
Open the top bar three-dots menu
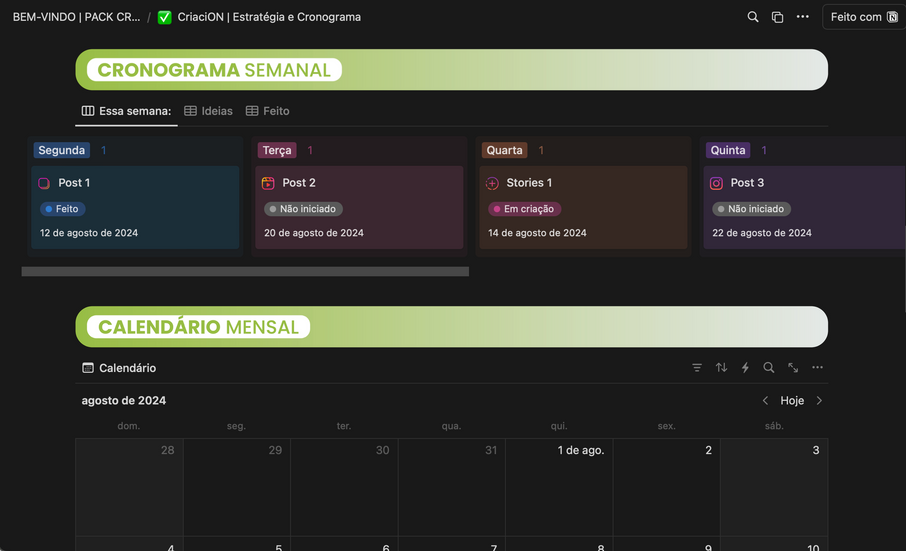tap(803, 17)
